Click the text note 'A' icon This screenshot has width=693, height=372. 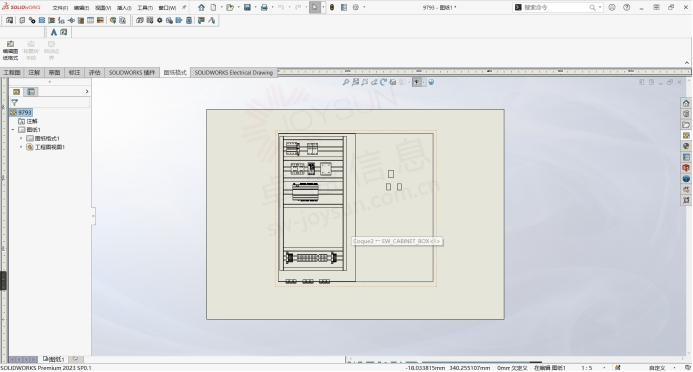click(53, 32)
